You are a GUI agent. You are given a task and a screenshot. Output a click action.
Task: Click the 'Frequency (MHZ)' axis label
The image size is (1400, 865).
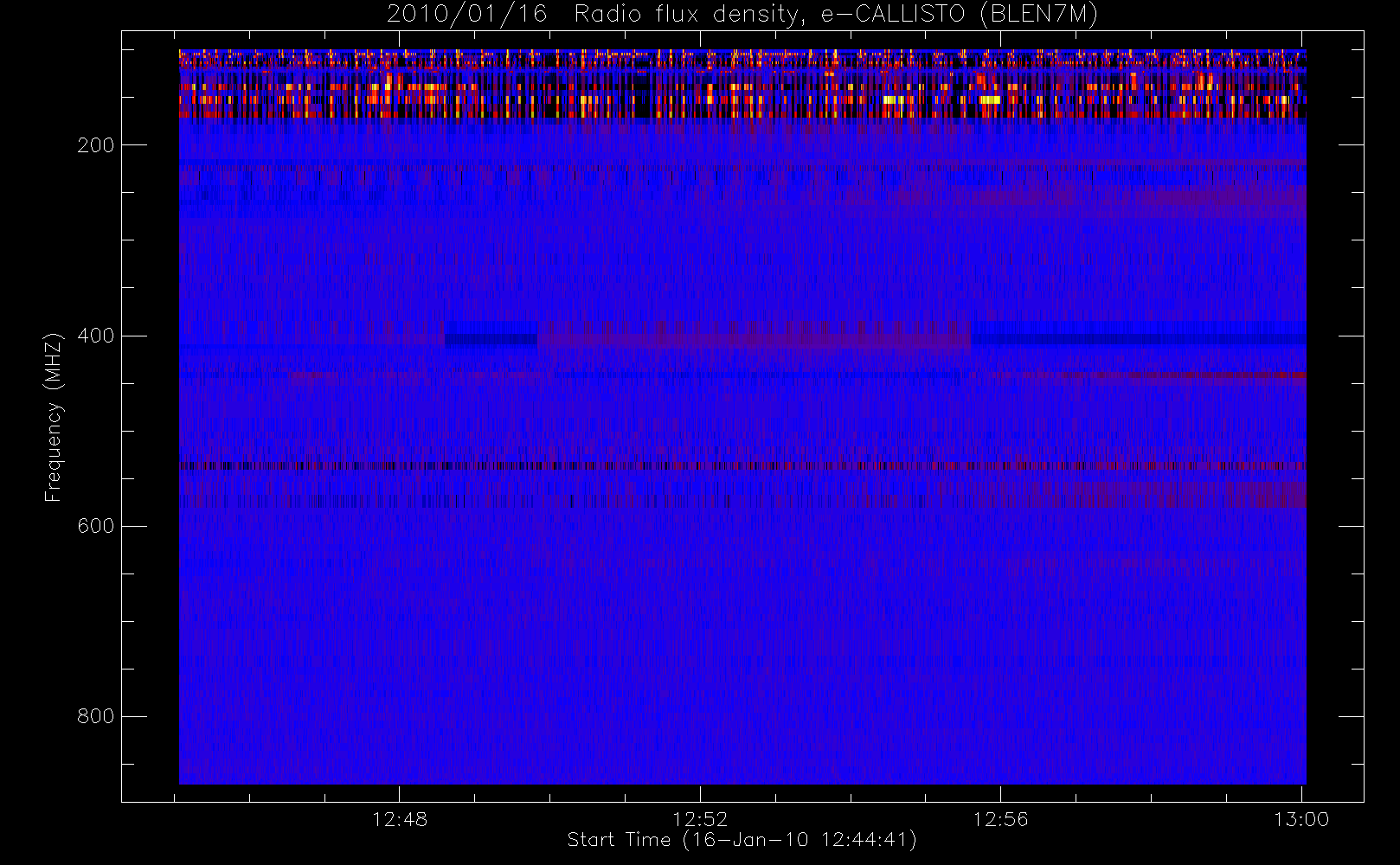[x=54, y=416]
